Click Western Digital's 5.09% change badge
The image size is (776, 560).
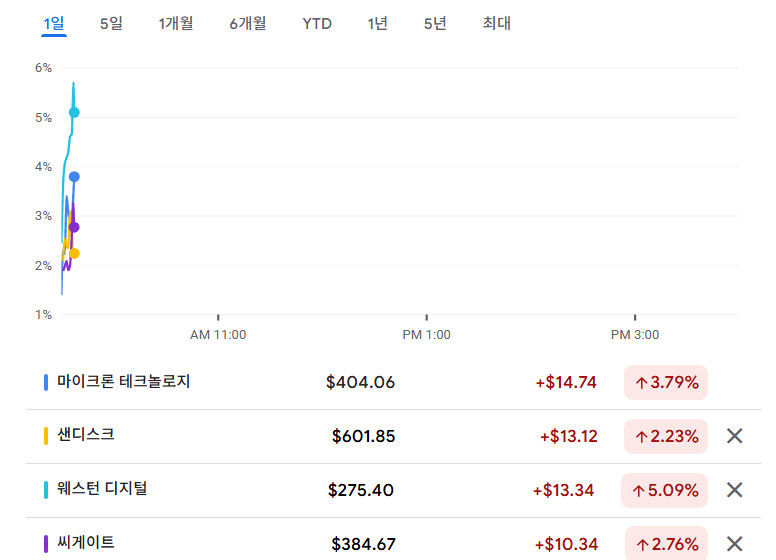point(665,490)
